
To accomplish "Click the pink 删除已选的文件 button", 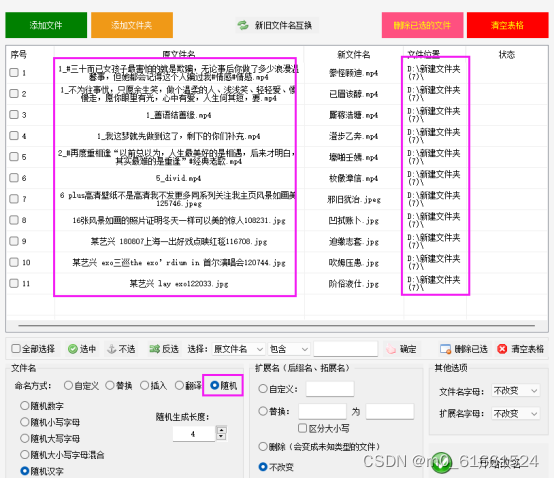I will [x=422, y=25].
